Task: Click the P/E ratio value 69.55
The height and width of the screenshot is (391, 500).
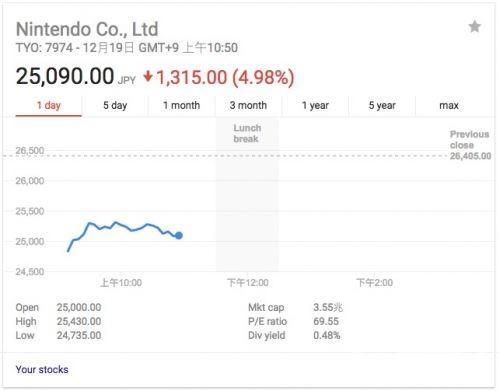Action: 326,321
